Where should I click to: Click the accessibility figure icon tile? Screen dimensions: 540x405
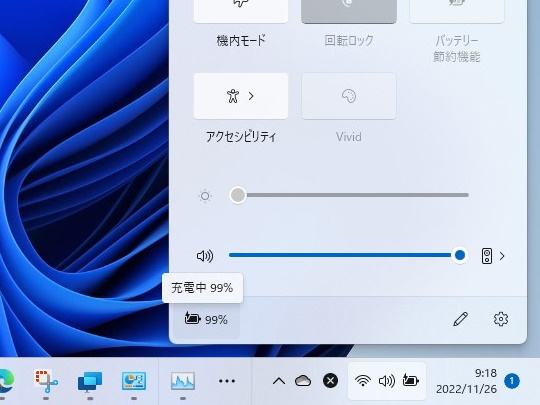(233, 96)
